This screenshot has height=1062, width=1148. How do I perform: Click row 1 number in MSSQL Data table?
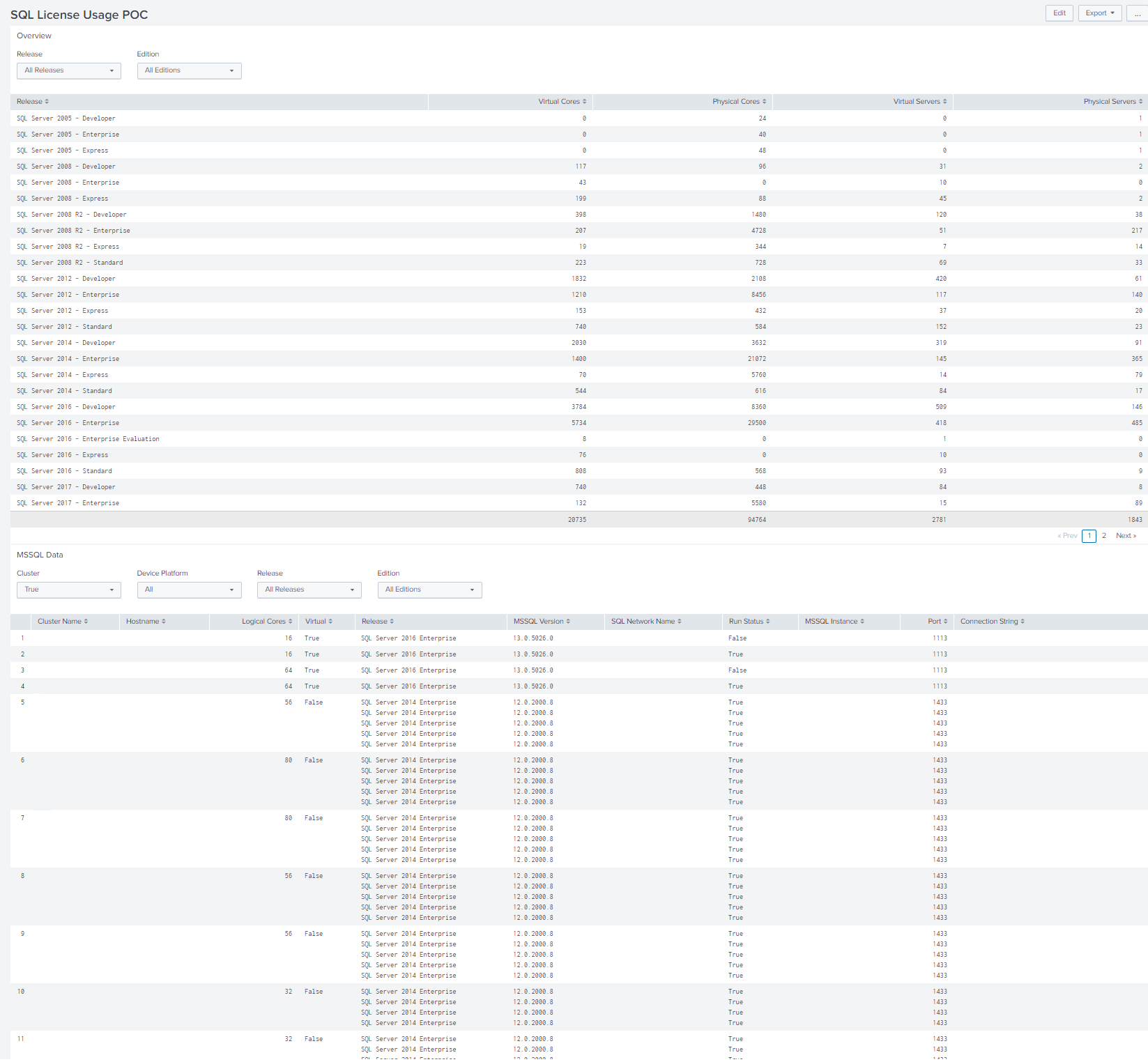[x=22, y=638]
